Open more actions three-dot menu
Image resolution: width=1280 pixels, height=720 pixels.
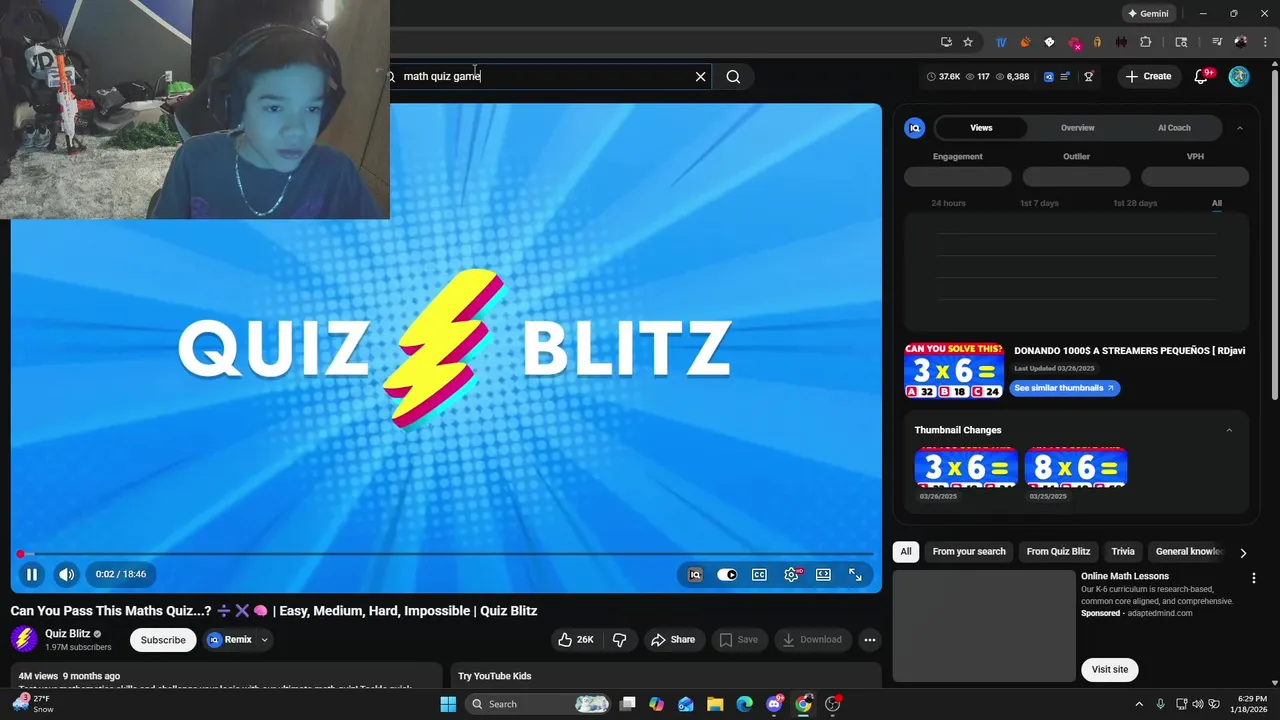pyautogui.click(x=869, y=640)
